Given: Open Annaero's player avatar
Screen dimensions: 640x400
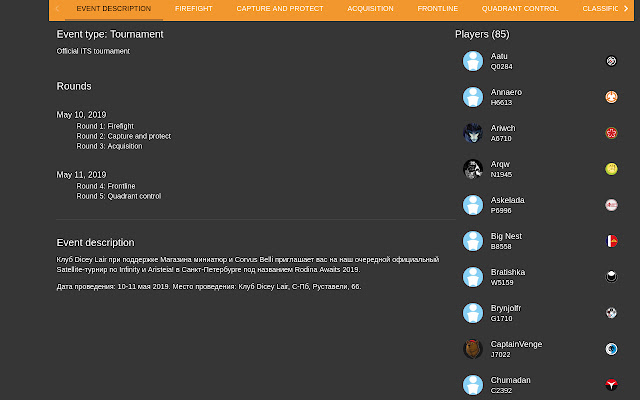Looking at the screenshot, I should [x=473, y=97].
